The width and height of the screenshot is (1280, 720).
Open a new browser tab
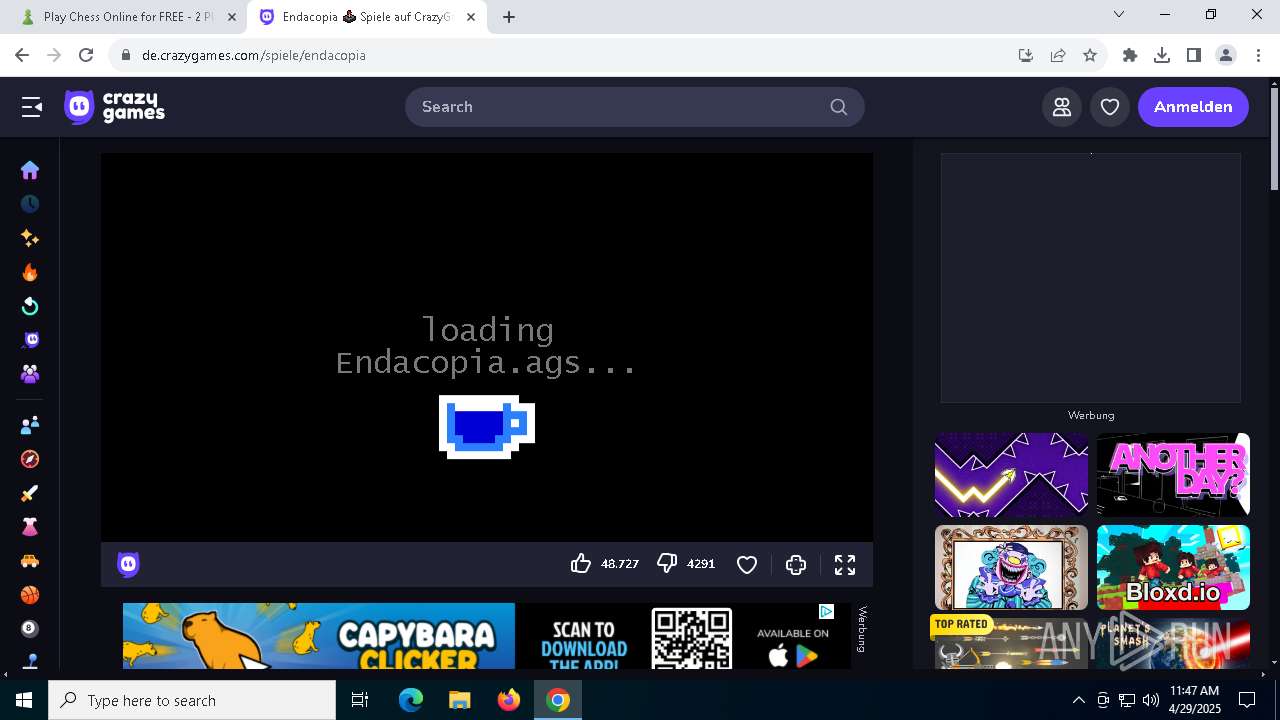(509, 17)
